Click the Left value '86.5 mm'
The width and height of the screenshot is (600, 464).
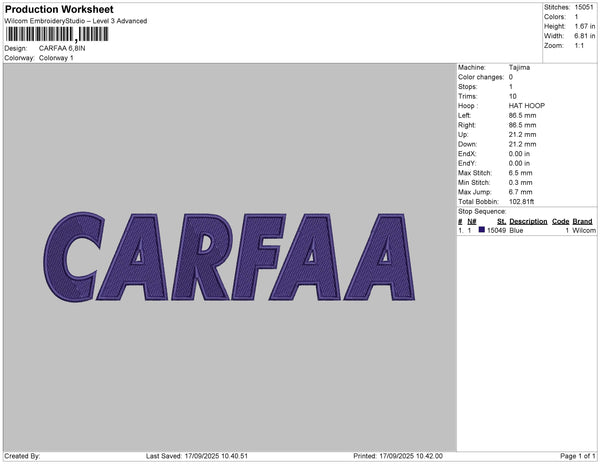(522, 116)
